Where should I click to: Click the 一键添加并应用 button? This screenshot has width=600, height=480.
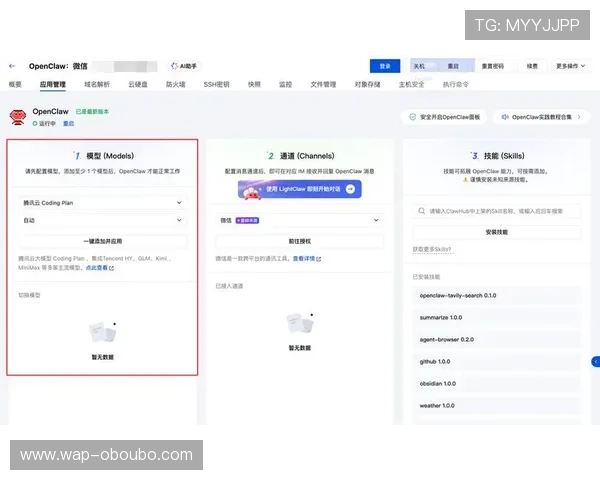point(103,241)
